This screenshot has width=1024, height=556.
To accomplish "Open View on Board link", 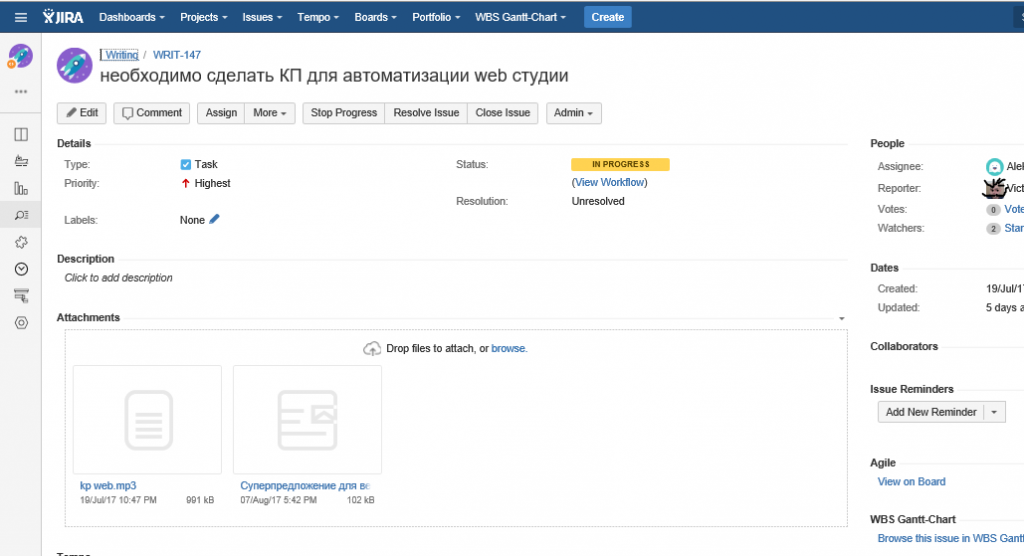I will pos(911,482).
